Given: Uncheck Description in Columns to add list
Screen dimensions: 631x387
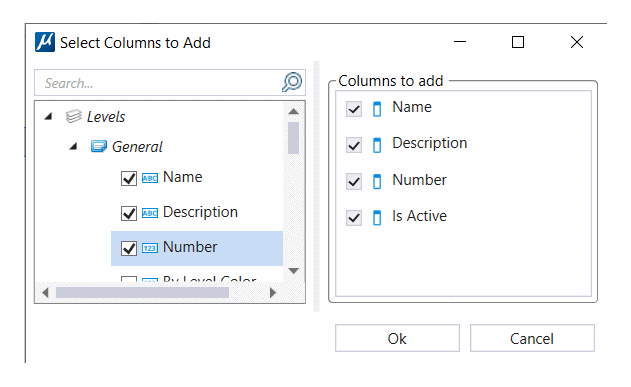Looking at the screenshot, I should point(354,145).
